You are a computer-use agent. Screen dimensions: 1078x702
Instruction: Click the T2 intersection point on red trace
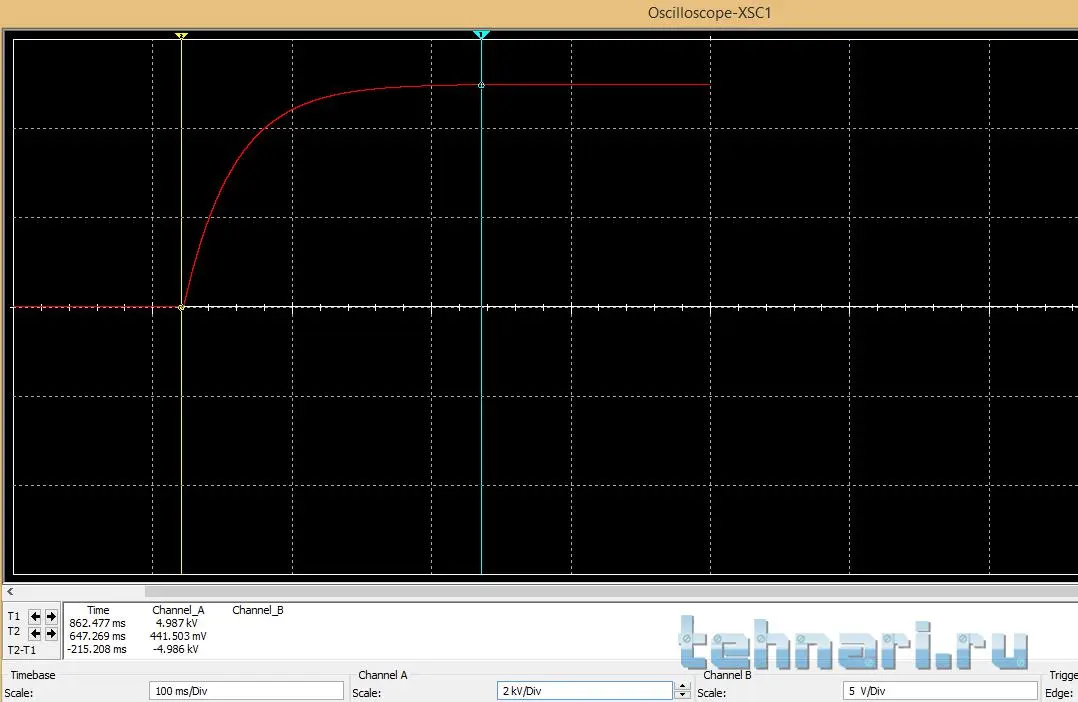(x=482, y=85)
